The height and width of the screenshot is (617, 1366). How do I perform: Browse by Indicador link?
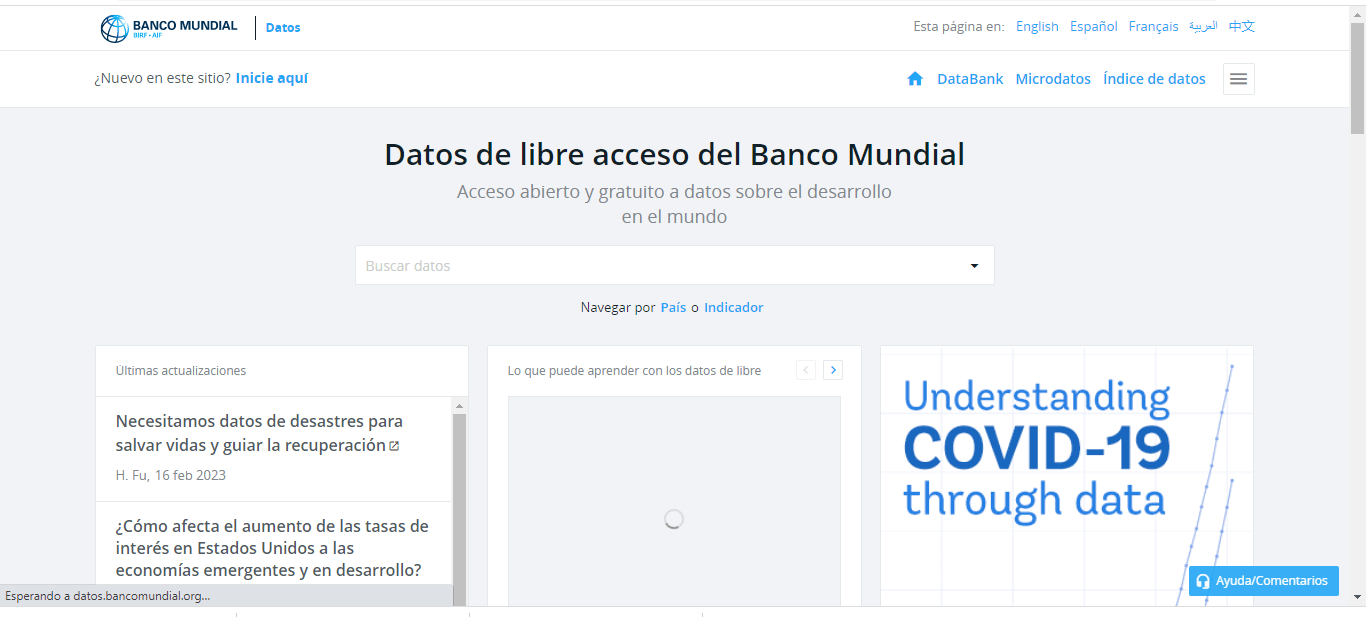pos(733,308)
